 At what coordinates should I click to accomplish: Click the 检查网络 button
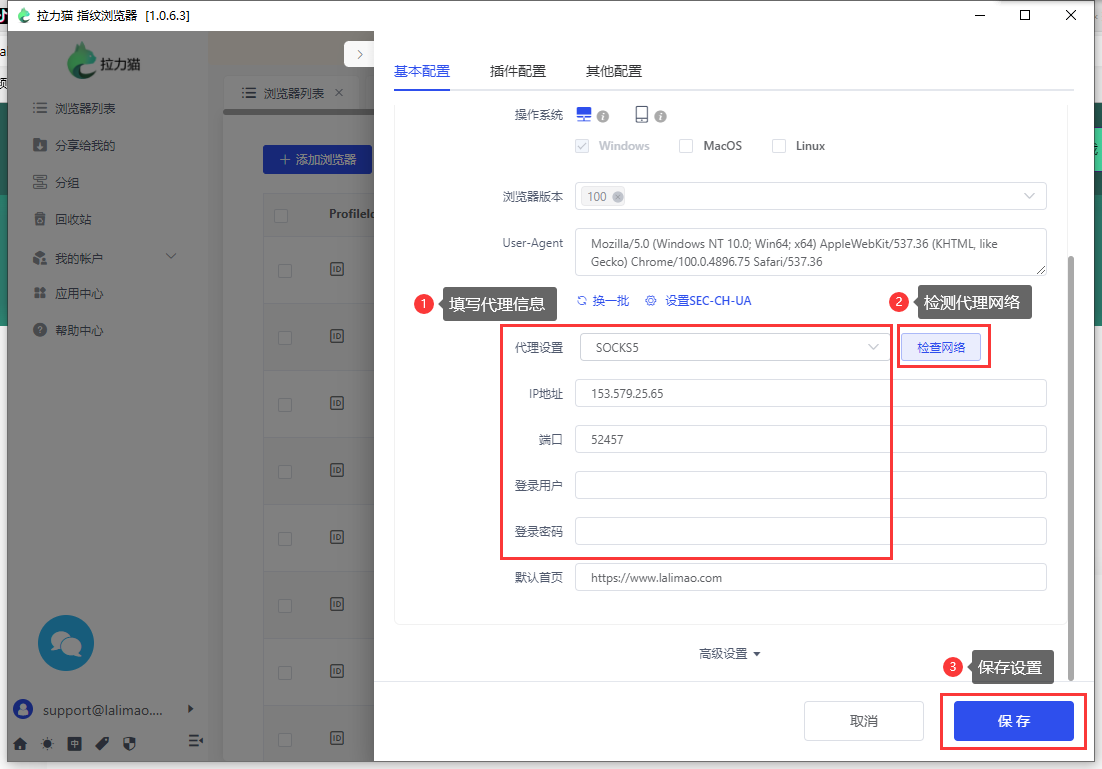pyautogui.click(x=941, y=347)
